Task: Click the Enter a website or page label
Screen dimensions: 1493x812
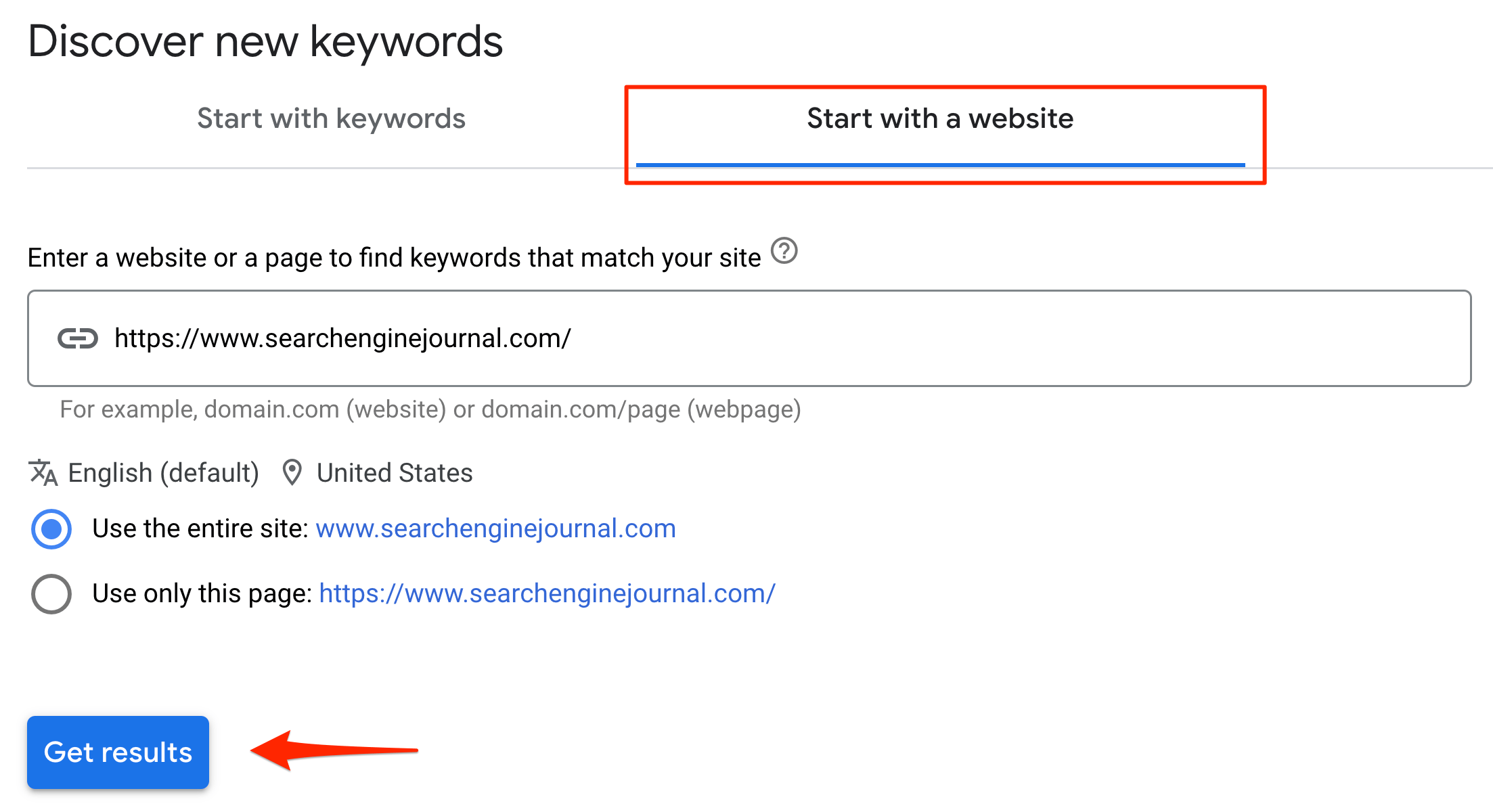Action: (394, 258)
